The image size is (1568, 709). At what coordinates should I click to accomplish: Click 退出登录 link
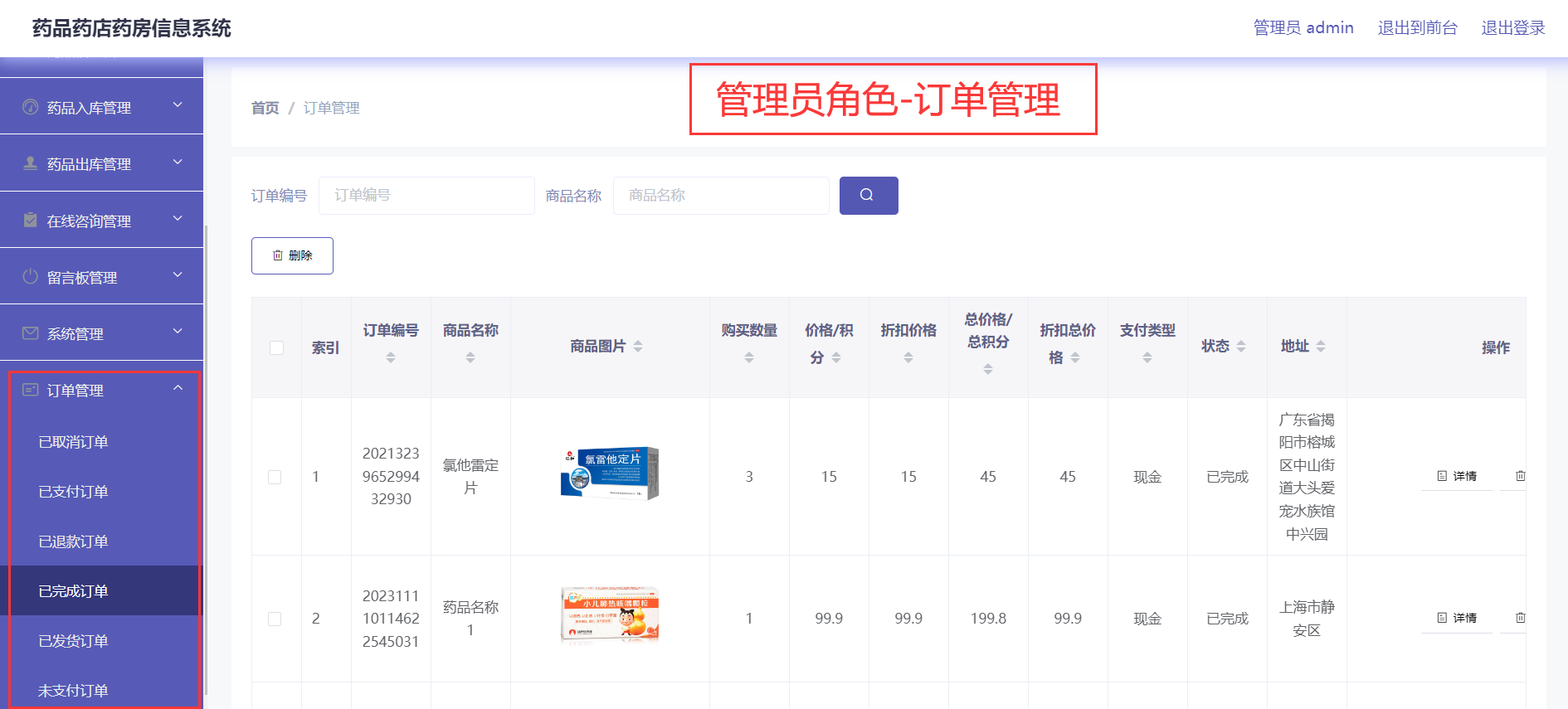tap(1513, 27)
